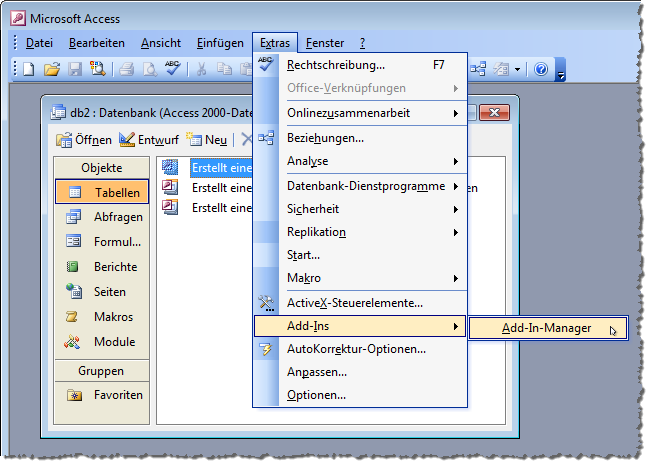Click Add-In-Manager in the submenu
Image resolution: width=650 pixels, height=466 pixels.
[x=548, y=328]
